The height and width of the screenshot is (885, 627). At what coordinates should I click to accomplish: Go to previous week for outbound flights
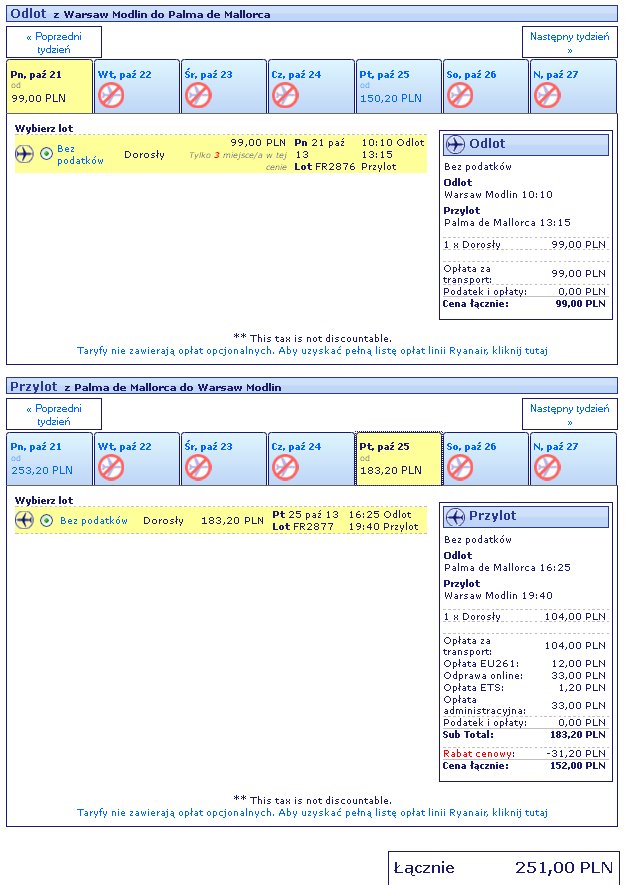pyautogui.click(x=54, y=42)
